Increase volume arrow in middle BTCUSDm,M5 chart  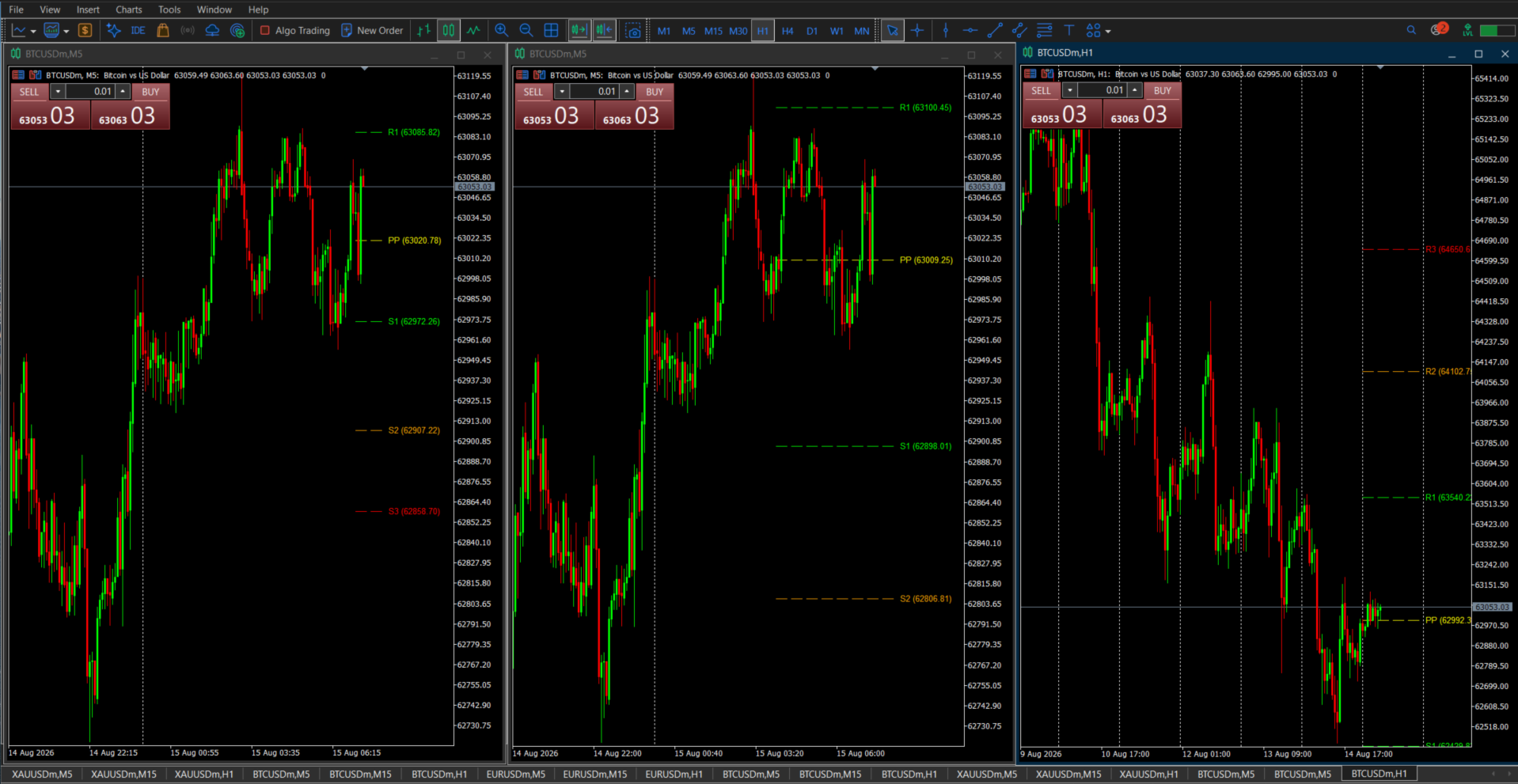click(x=627, y=92)
